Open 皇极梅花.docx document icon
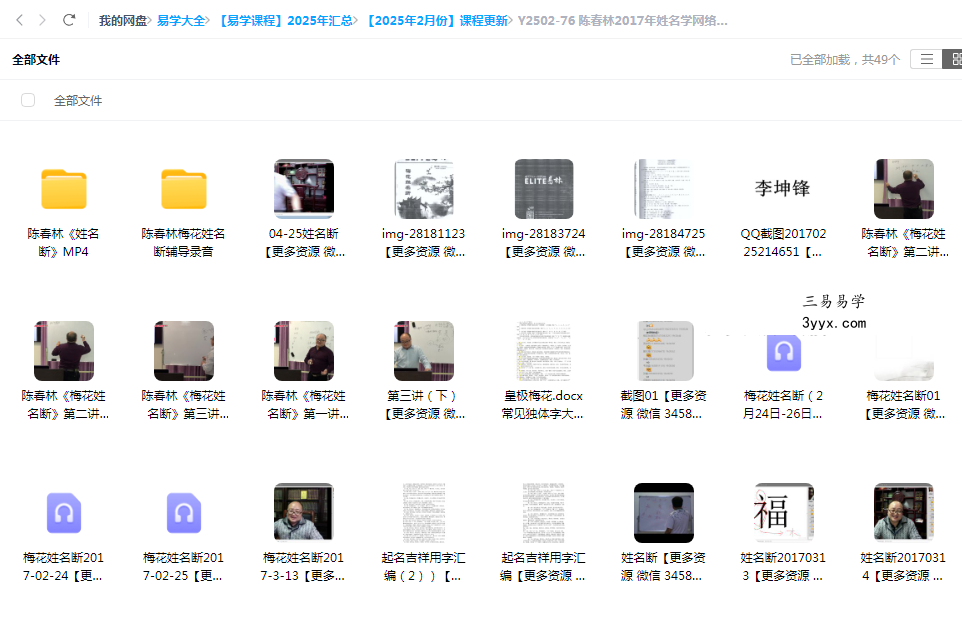The height and width of the screenshot is (622, 962). coord(544,351)
